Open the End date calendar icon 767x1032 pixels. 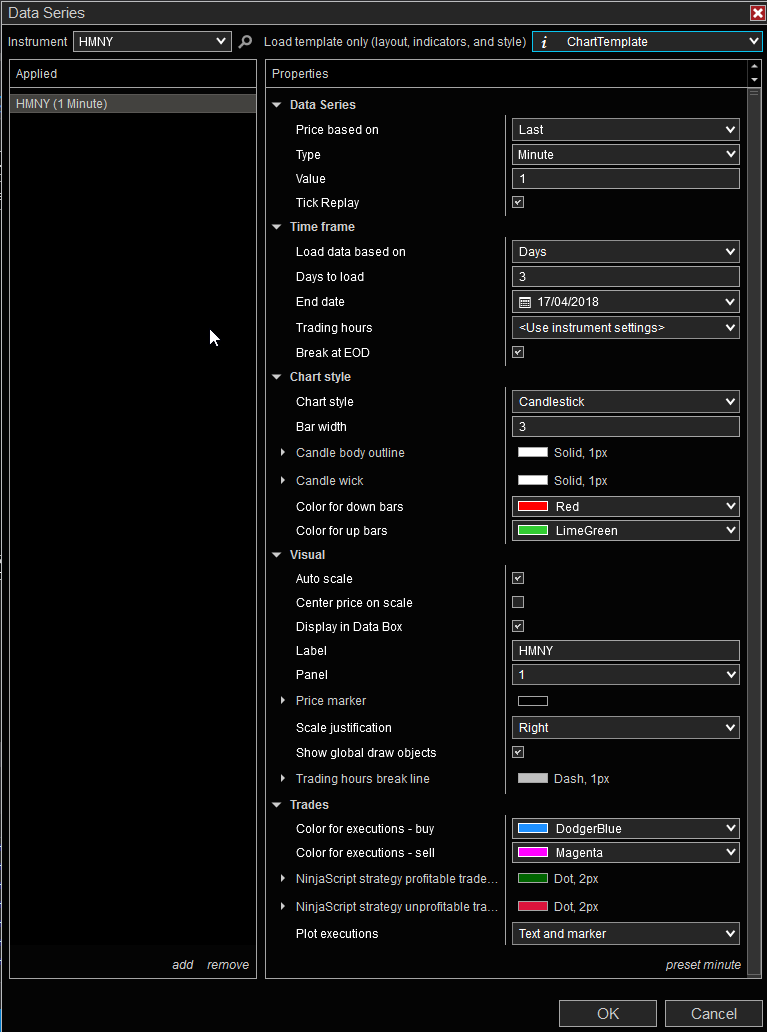(x=525, y=302)
